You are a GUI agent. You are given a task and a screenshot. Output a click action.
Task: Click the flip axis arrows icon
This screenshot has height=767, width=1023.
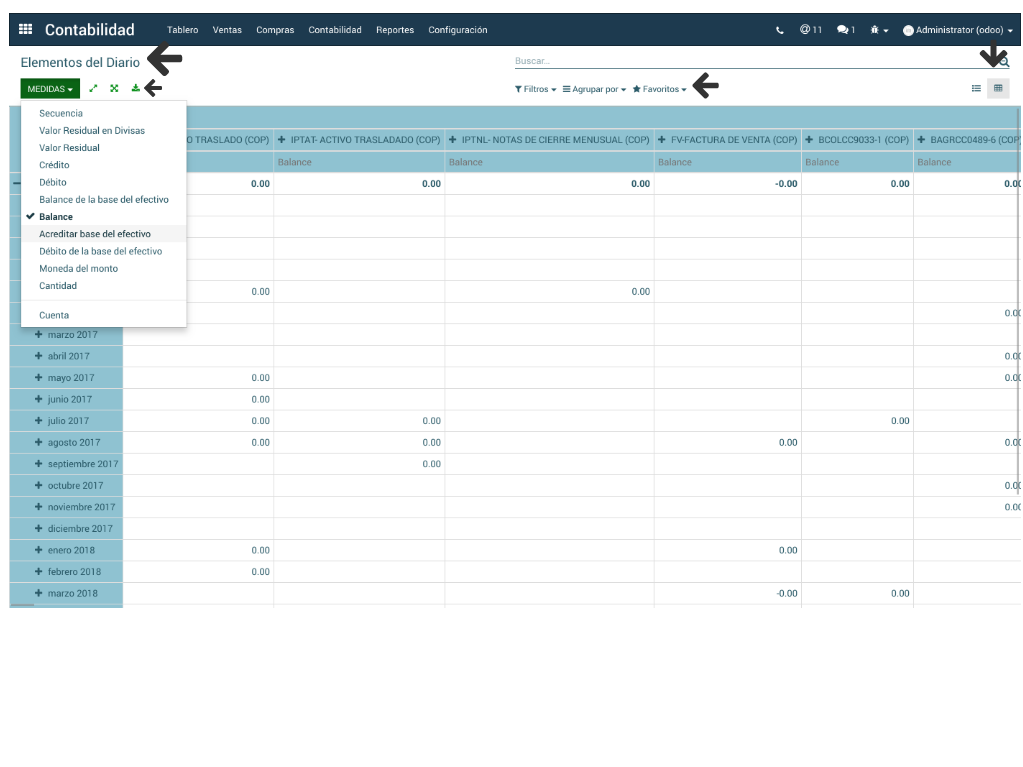pos(93,89)
